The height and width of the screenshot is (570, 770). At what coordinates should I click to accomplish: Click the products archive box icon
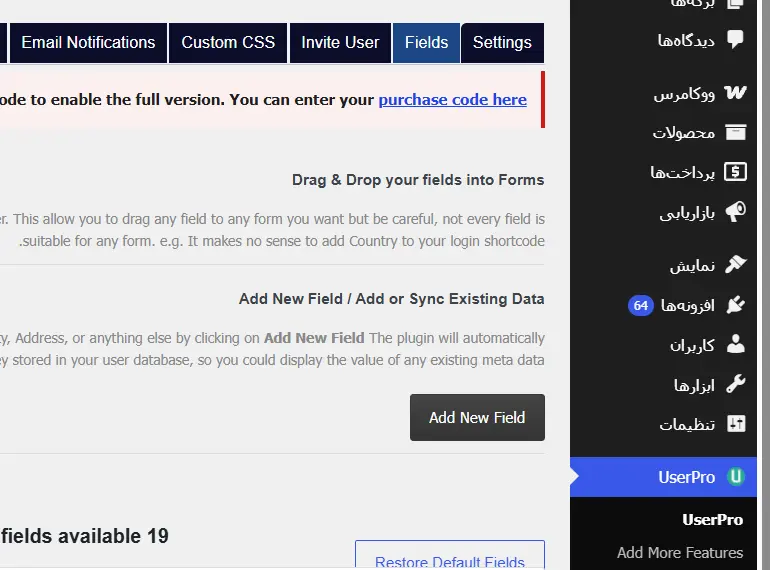(735, 132)
